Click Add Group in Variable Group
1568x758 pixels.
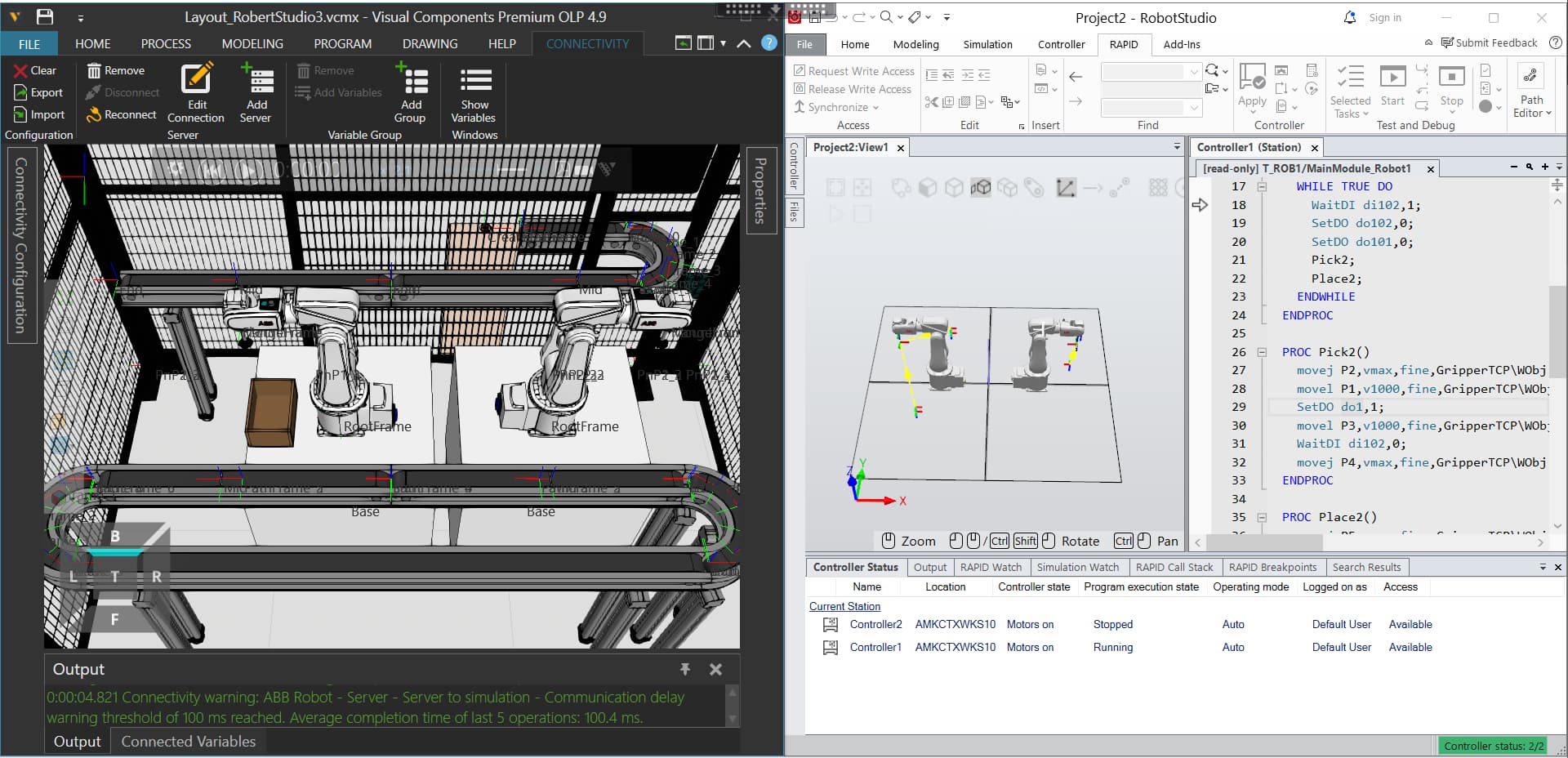point(410,92)
